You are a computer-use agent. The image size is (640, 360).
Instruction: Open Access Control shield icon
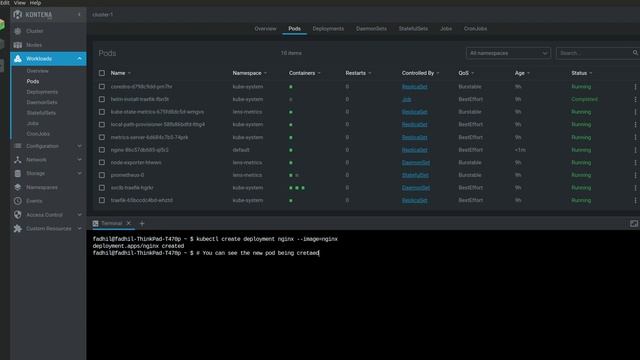[x=18, y=215]
